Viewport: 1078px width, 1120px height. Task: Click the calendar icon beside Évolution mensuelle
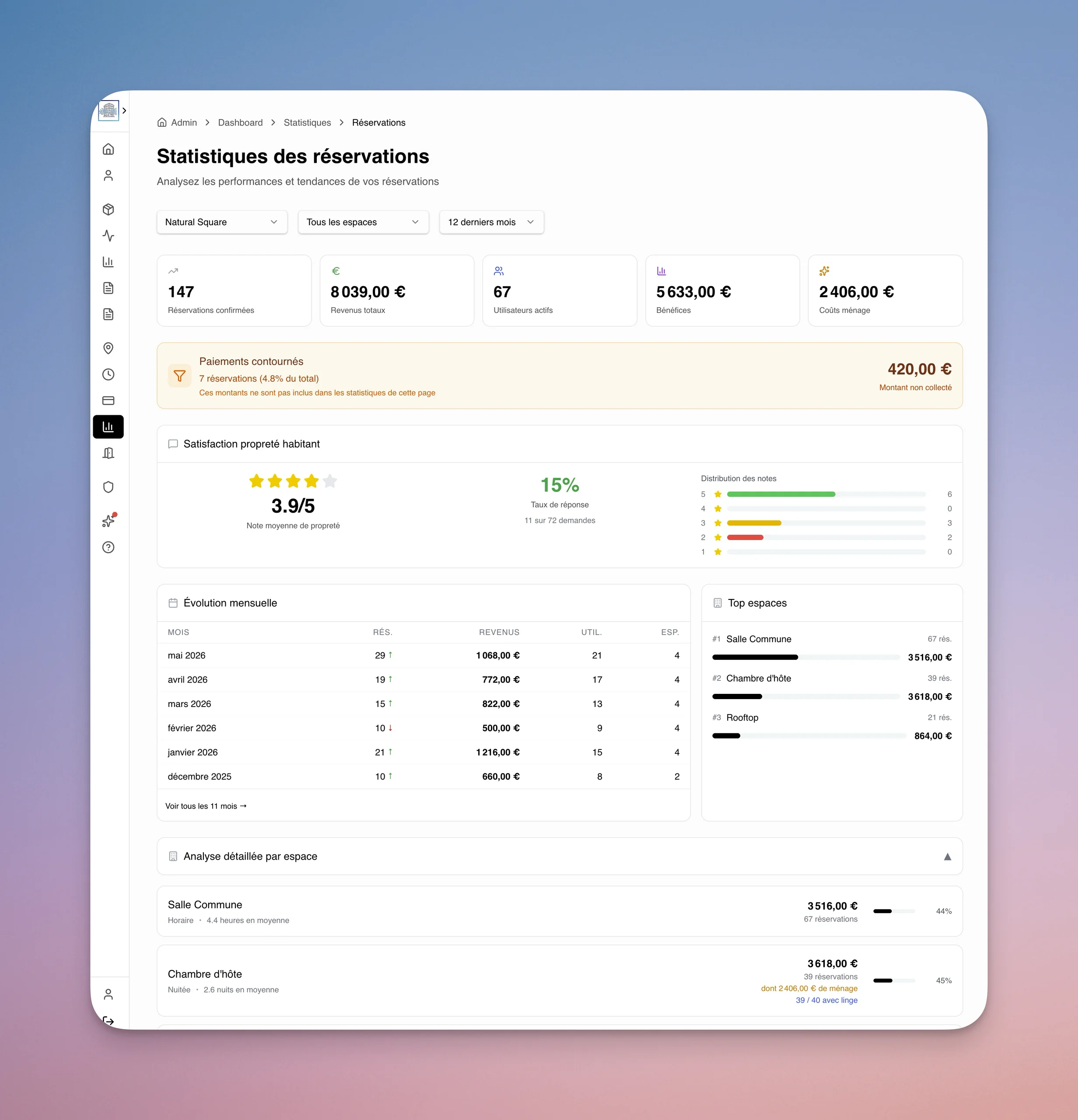pyautogui.click(x=173, y=603)
